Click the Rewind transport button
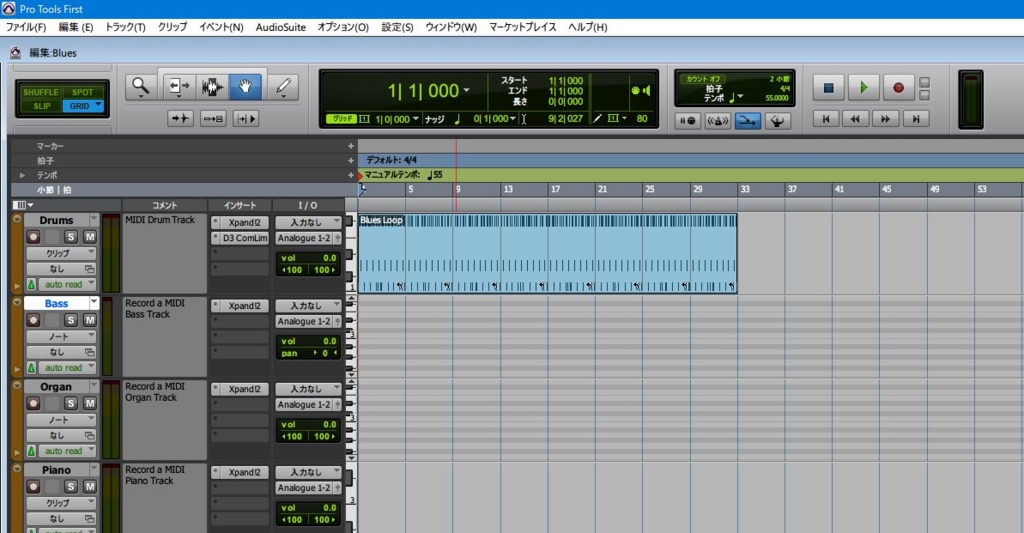 point(855,119)
